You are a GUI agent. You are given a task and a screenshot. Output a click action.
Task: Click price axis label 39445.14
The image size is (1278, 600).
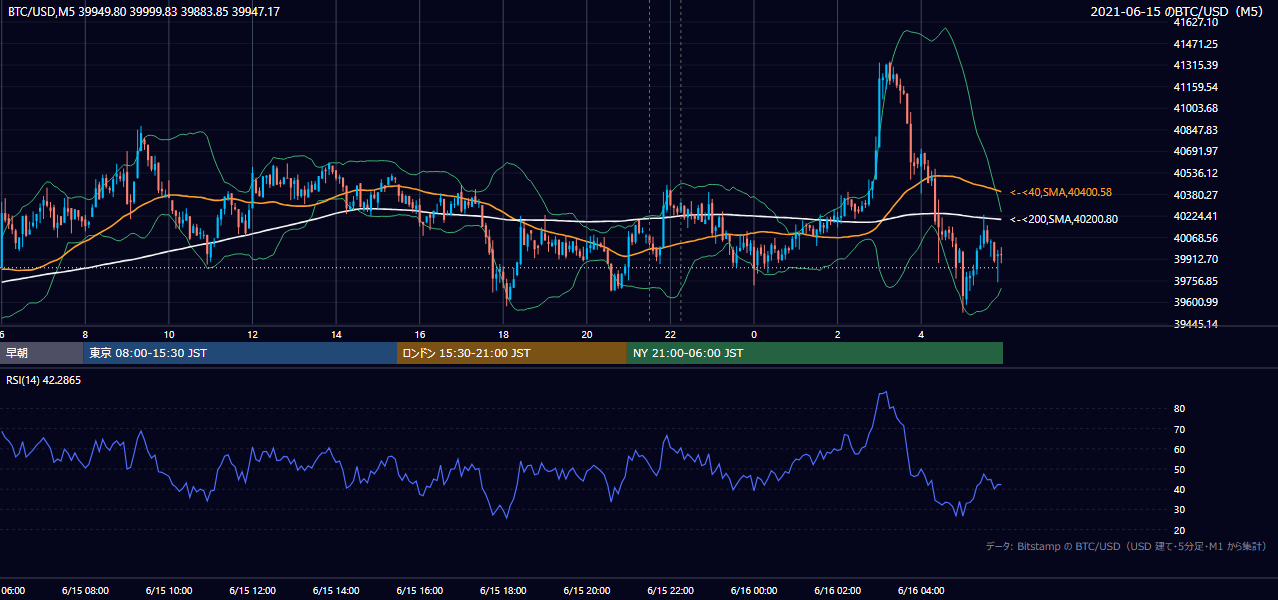(x=1195, y=324)
